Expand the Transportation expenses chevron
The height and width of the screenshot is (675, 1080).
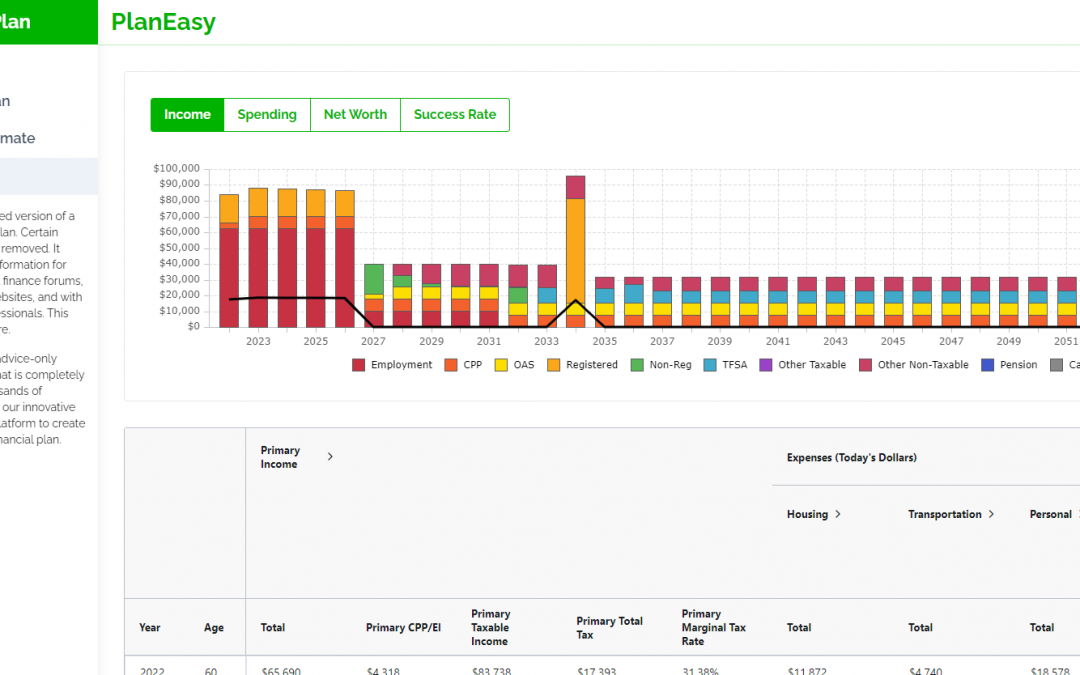click(991, 514)
